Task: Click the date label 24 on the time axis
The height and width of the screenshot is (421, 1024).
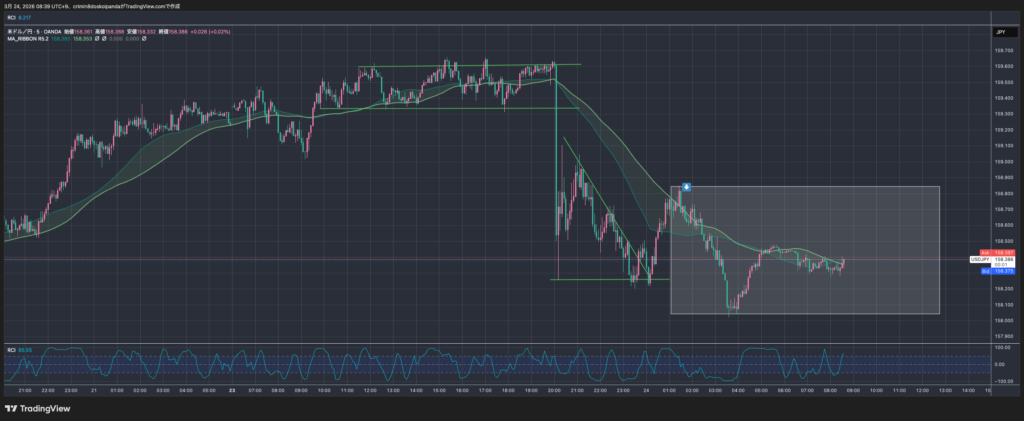Action: [x=646, y=391]
